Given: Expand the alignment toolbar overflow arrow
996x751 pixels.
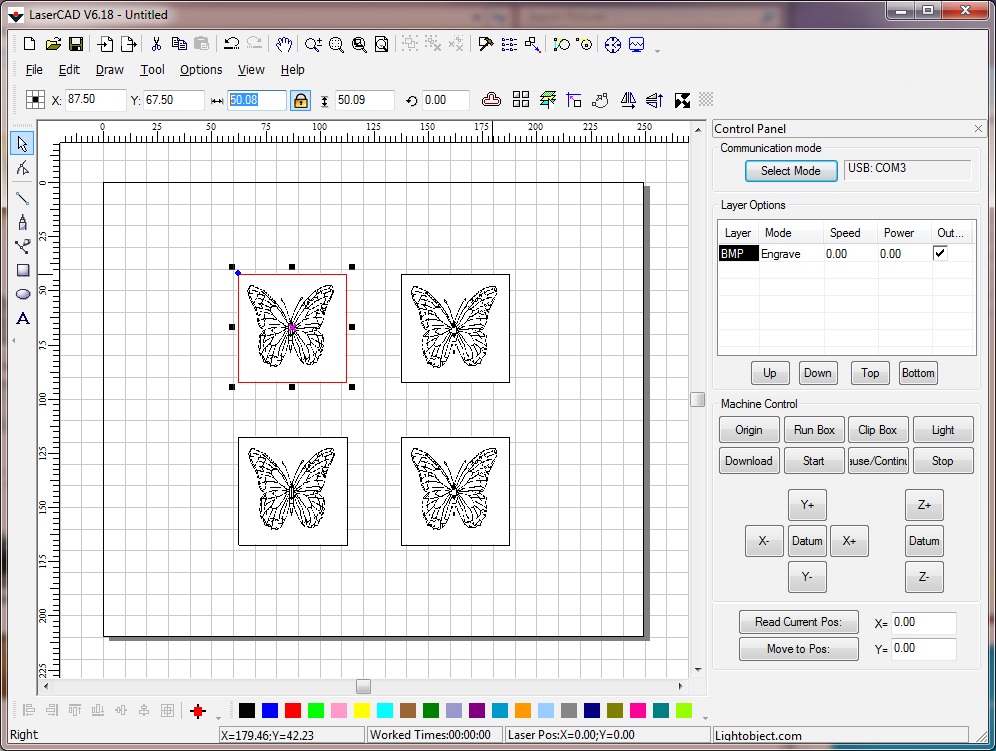Looking at the screenshot, I should [x=218, y=717].
